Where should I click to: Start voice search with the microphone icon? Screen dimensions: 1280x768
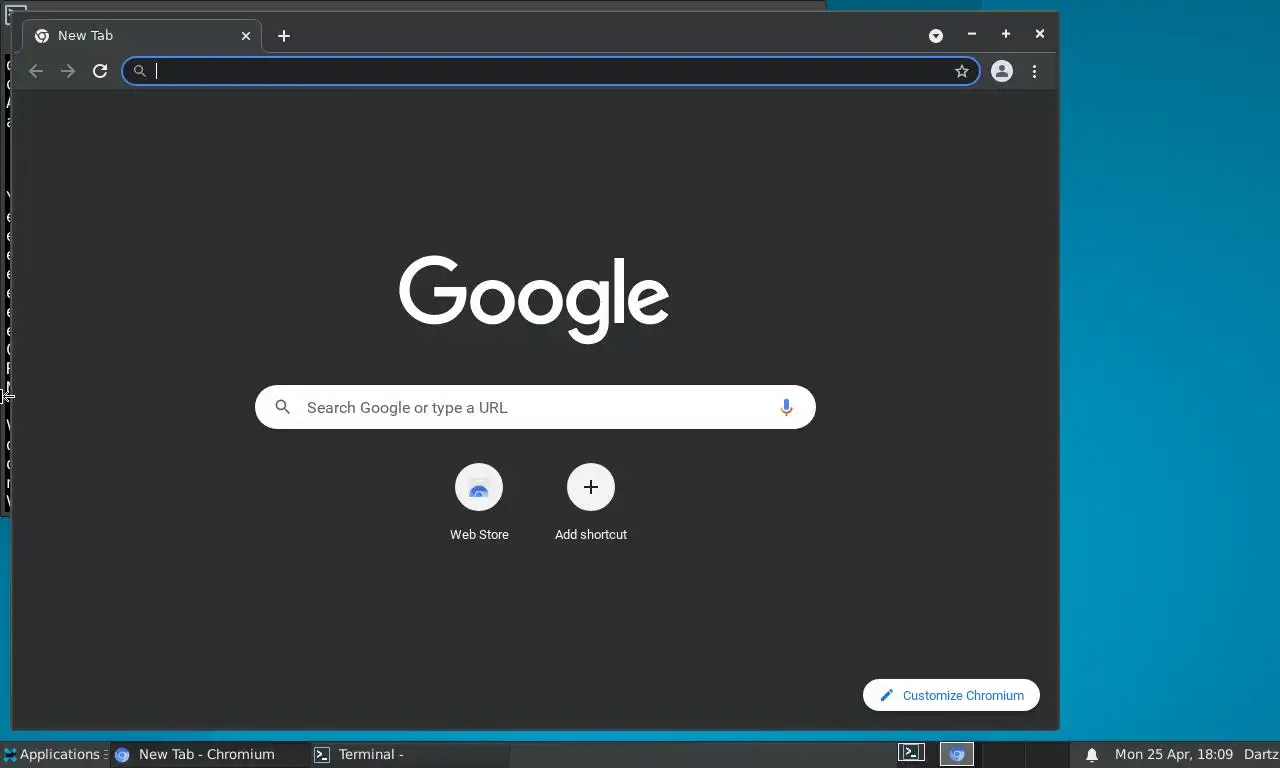(786, 407)
